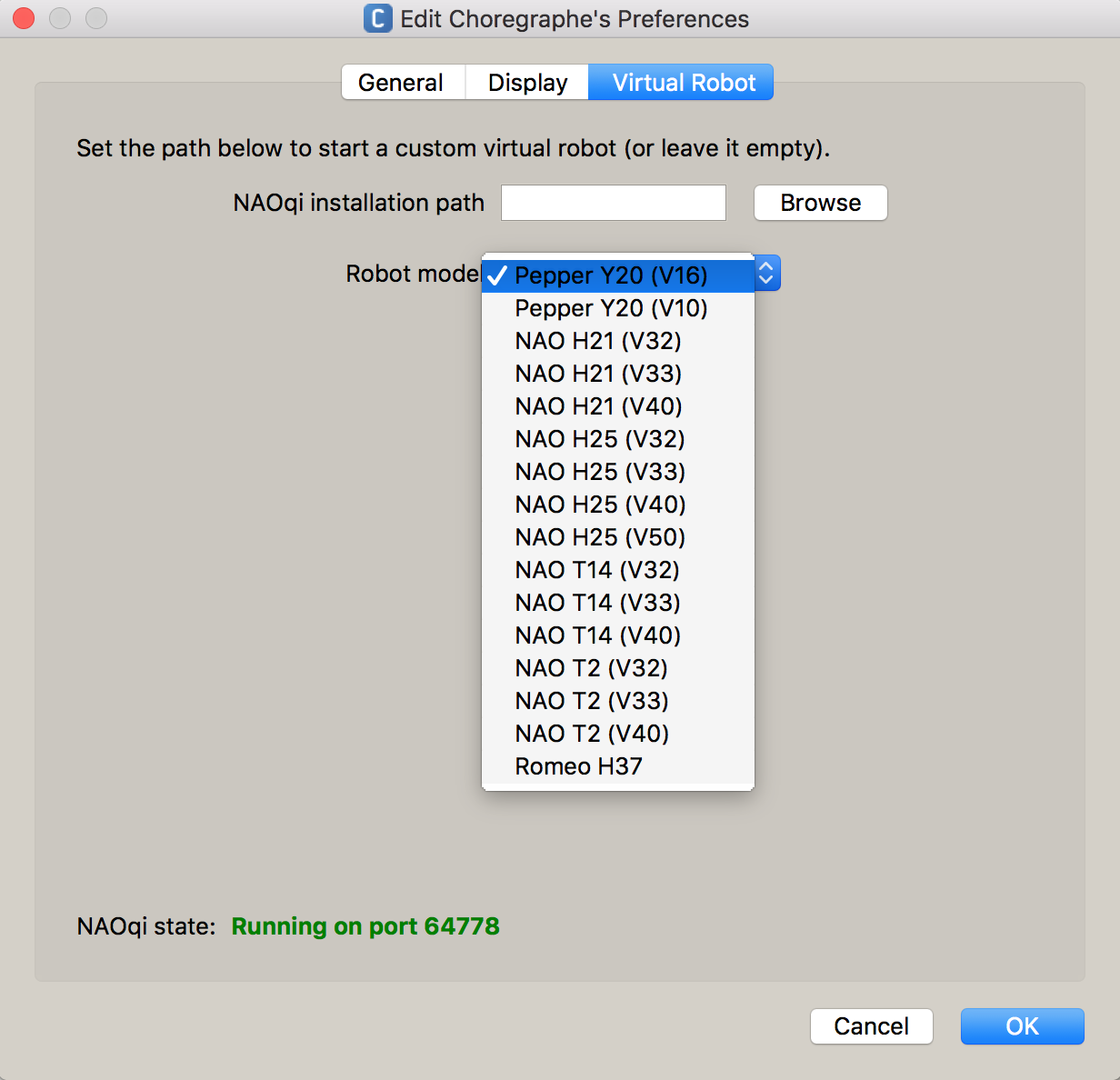
Task: Close the preferences window with red button
Action: coord(24,18)
